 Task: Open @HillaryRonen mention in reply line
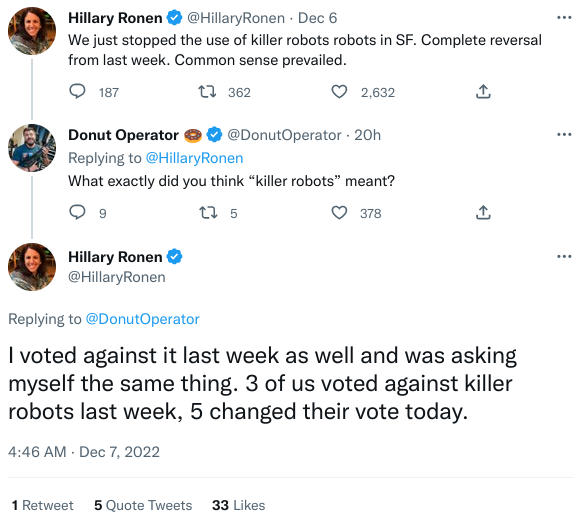click(x=194, y=158)
